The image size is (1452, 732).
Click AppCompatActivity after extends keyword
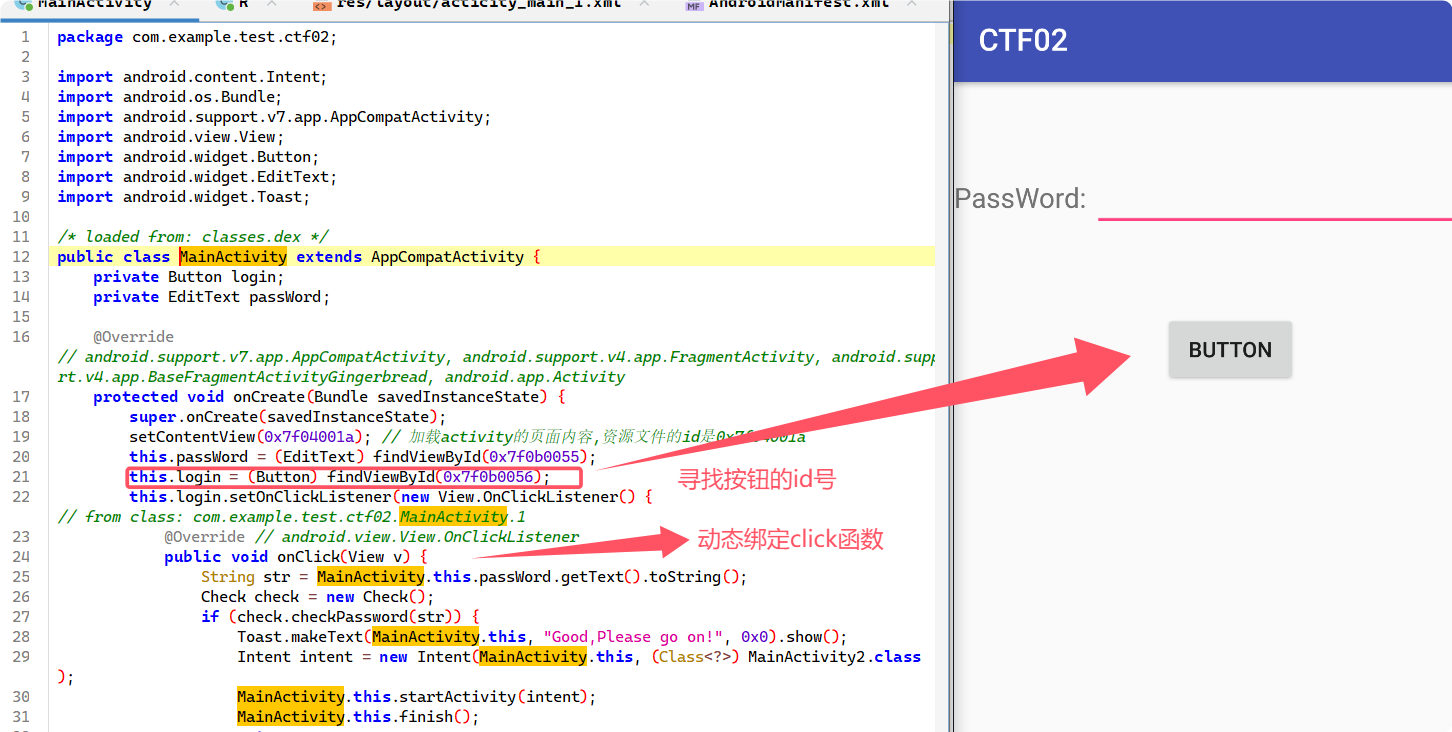(x=447, y=257)
